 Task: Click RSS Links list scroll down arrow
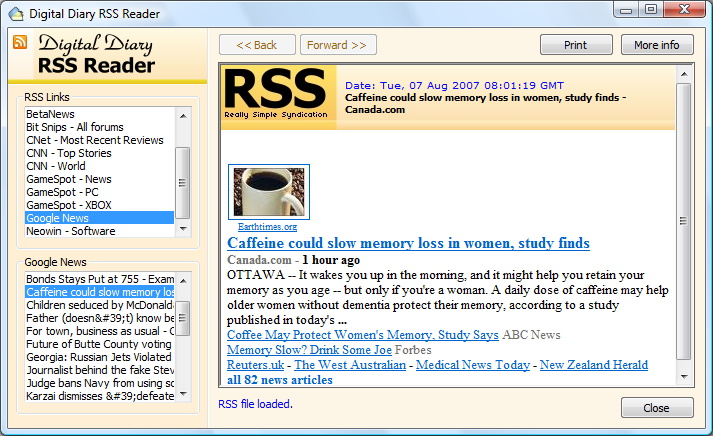pos(183,229)
